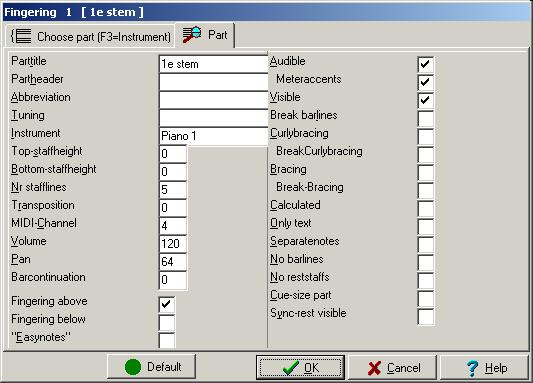
Task: Enable the Calculated checkbox
Action: click(426, 208)
